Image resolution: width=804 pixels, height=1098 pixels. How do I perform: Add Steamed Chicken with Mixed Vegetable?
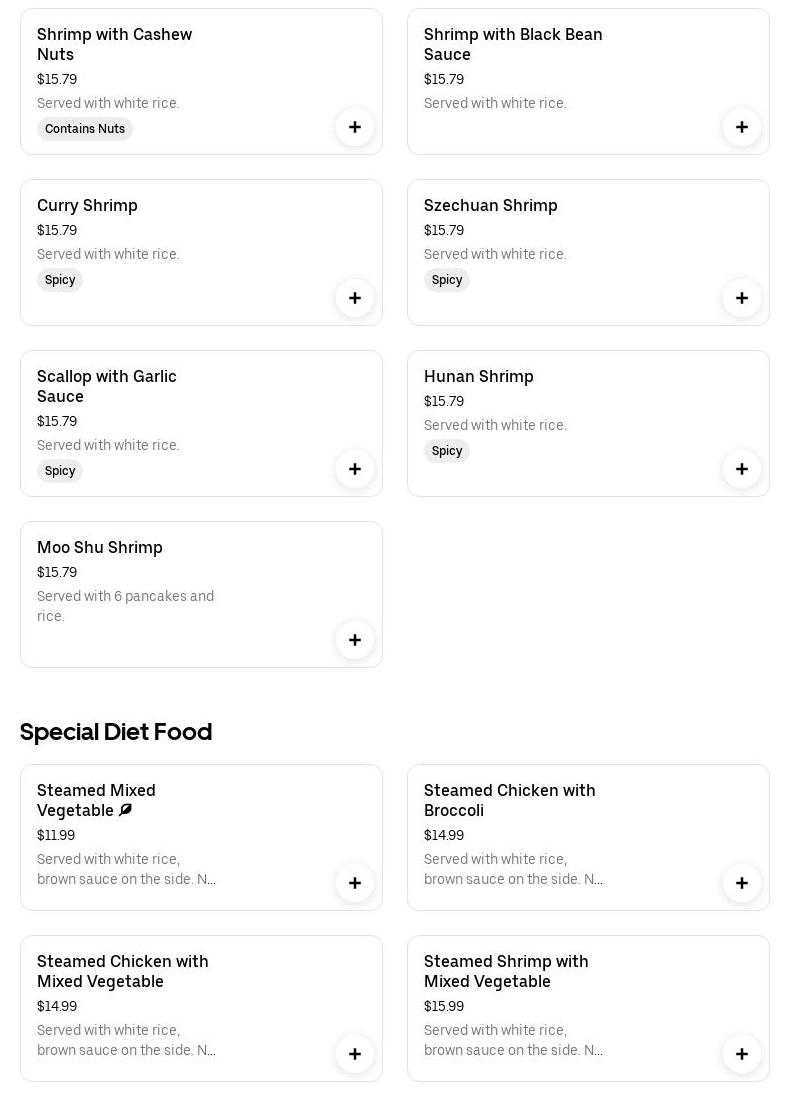tap(355, 1054)
